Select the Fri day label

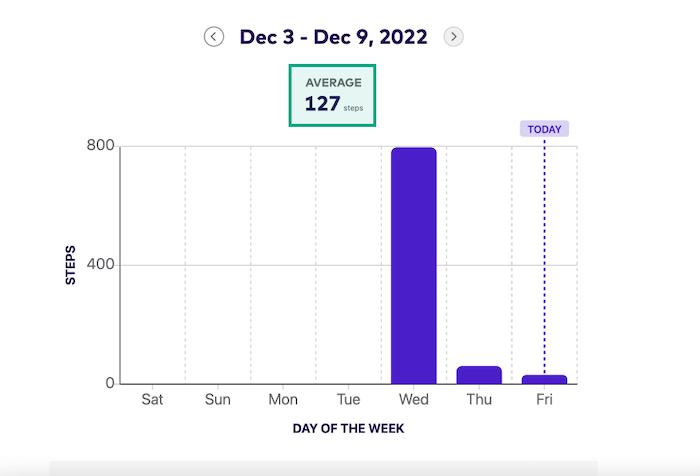tap(544, 400)
